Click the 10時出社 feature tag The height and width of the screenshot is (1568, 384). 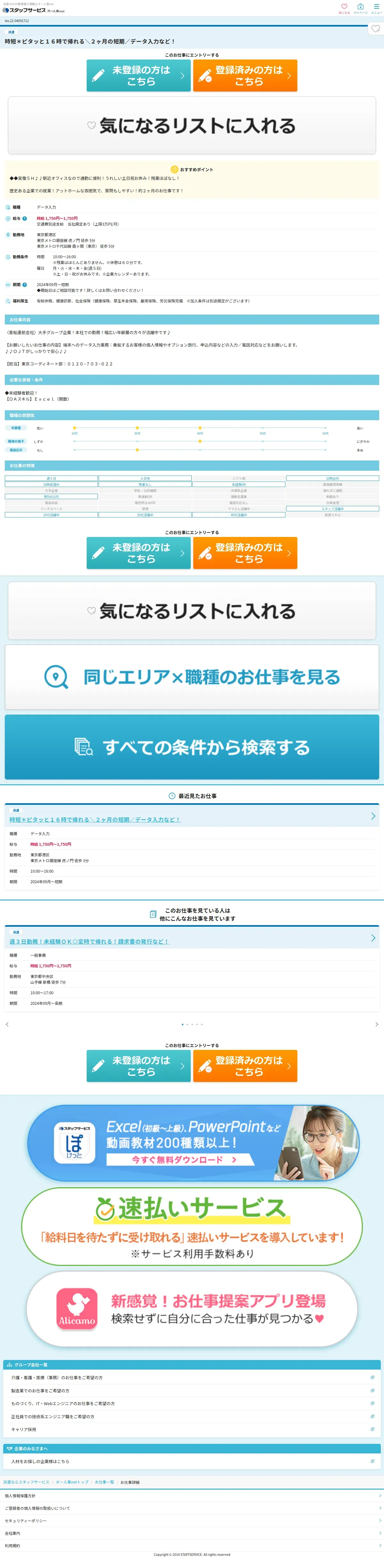[x=332, y=478]
